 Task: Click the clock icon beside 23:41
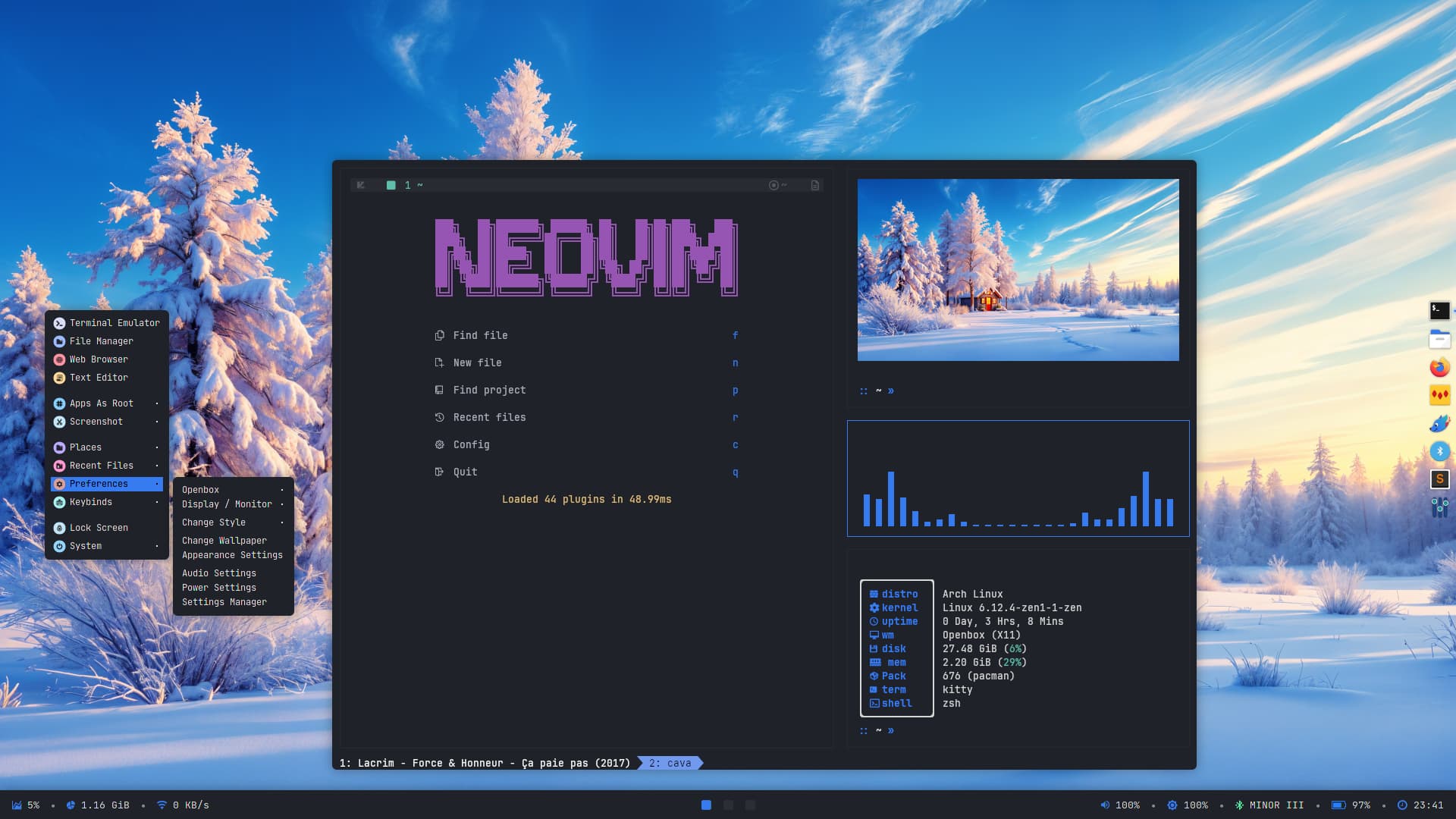pos(1402,805)
